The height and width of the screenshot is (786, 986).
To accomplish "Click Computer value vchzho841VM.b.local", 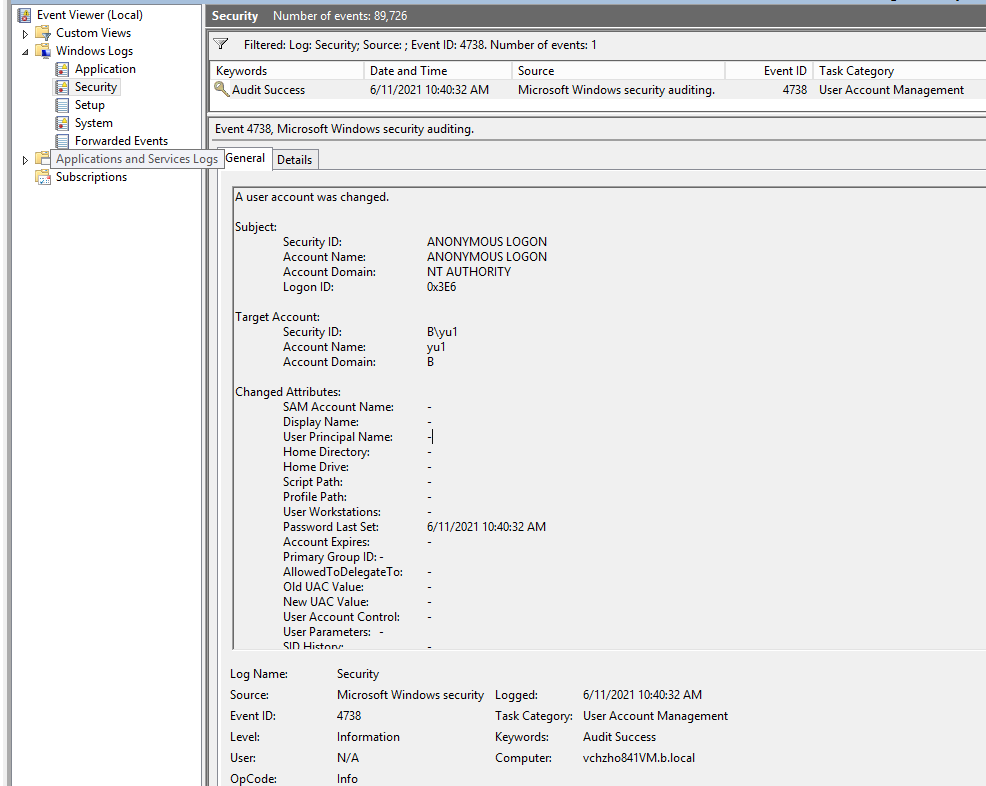I will (639, 758).
